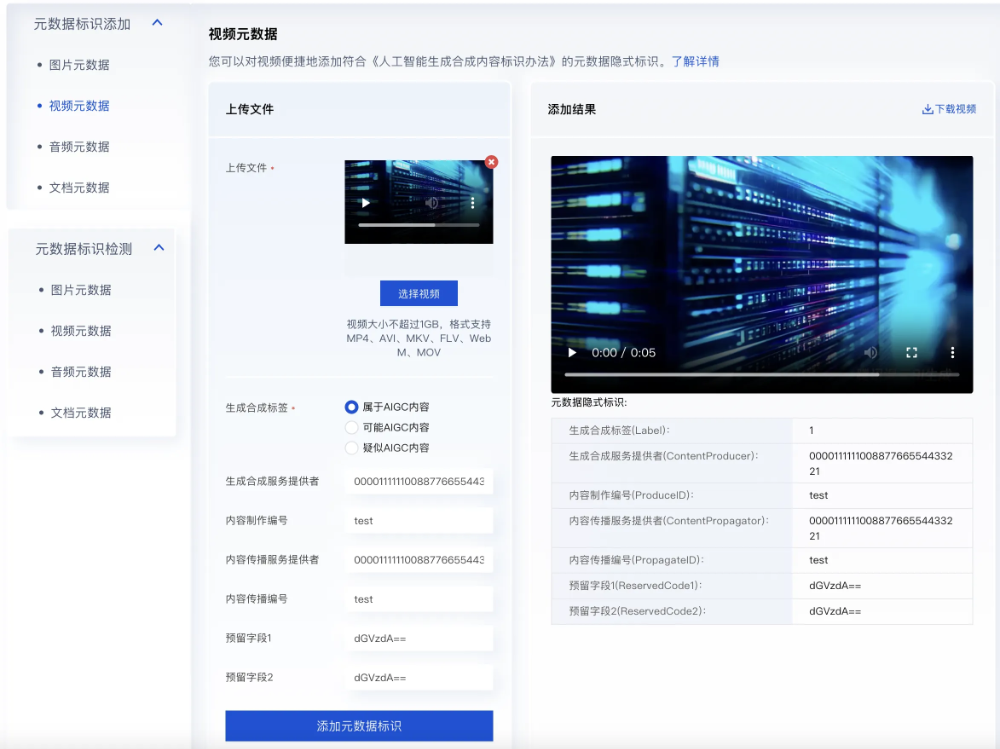Focus the 内容传播编号 input field
The width and height of the screenshot is (1000, 749).
(x=418, y=599)
